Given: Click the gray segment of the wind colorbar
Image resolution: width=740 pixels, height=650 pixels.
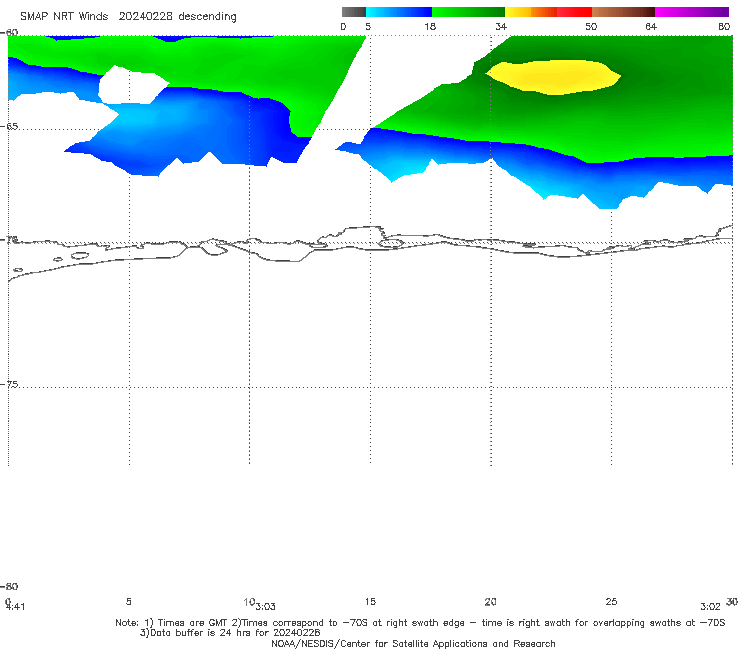Looking at the screenshot, I should 353,12.
